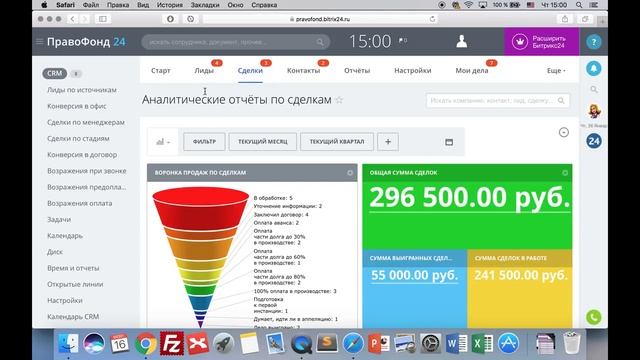Image resolution: width=640 pixels, height=360 pixels.
Task: Open Календарь CRM in sidebar
Action: point(73,317)
